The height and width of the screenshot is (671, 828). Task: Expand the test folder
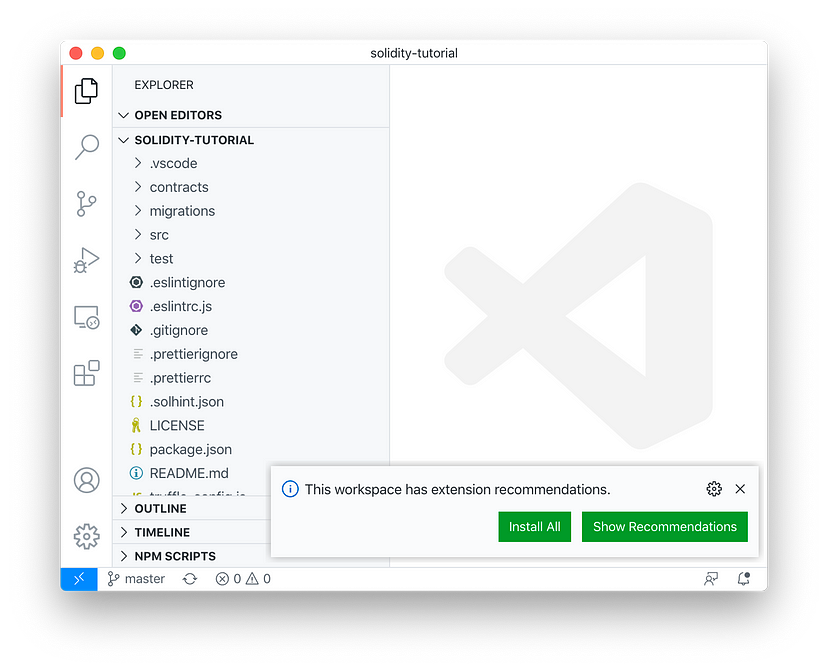click(x=251, y=258)
